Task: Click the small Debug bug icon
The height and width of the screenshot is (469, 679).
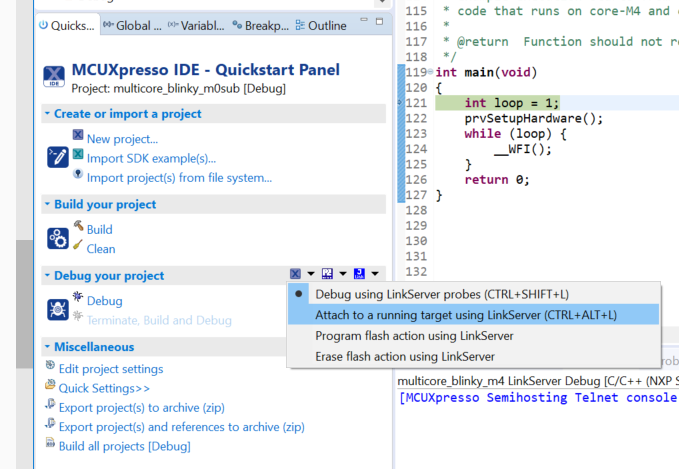Action: point(78,296)
